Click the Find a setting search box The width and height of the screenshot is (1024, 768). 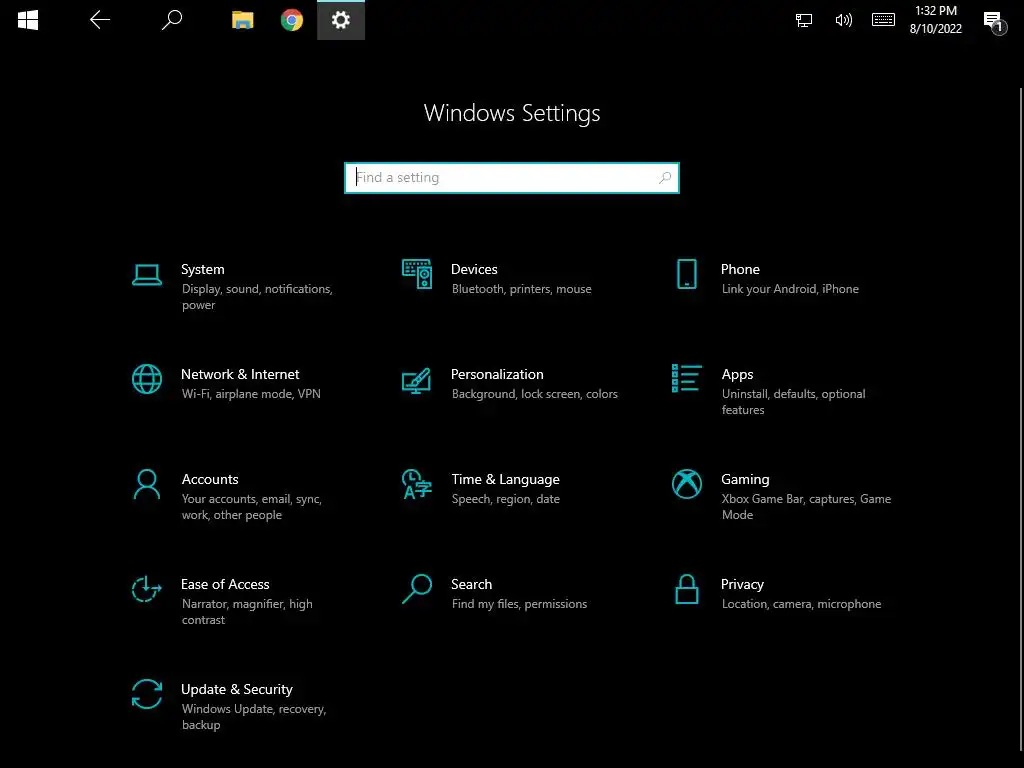(x=512, y=178)
